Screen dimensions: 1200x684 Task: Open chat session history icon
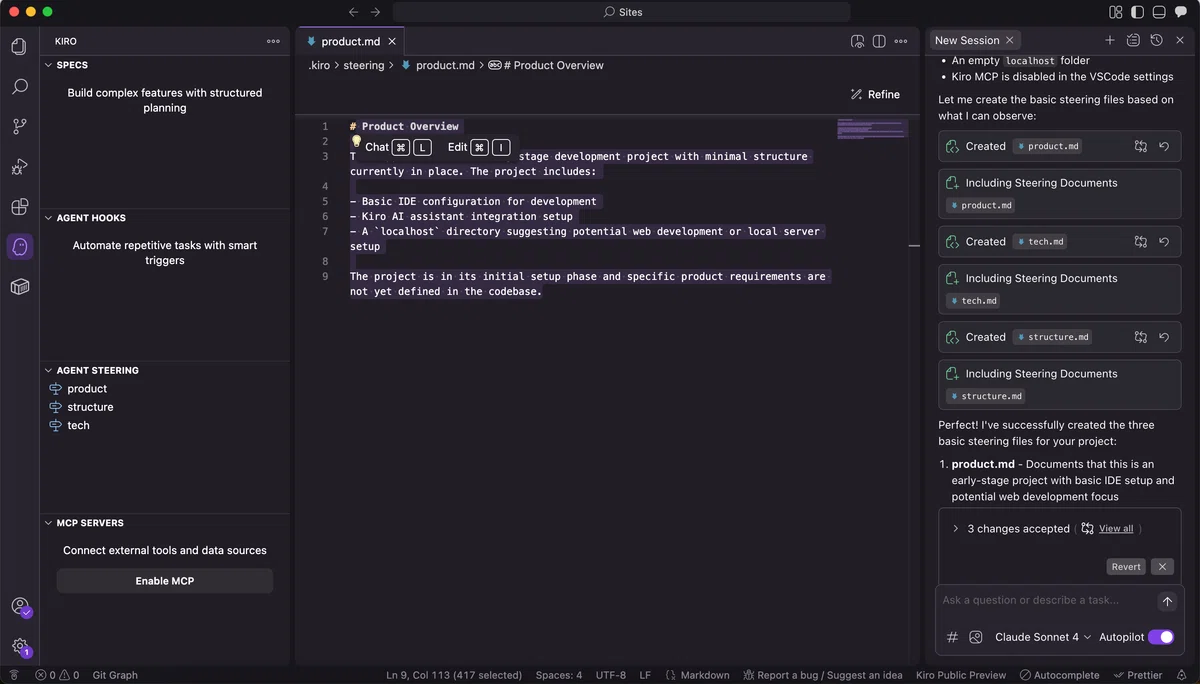pyautogui.click(x=1157, y=40)
